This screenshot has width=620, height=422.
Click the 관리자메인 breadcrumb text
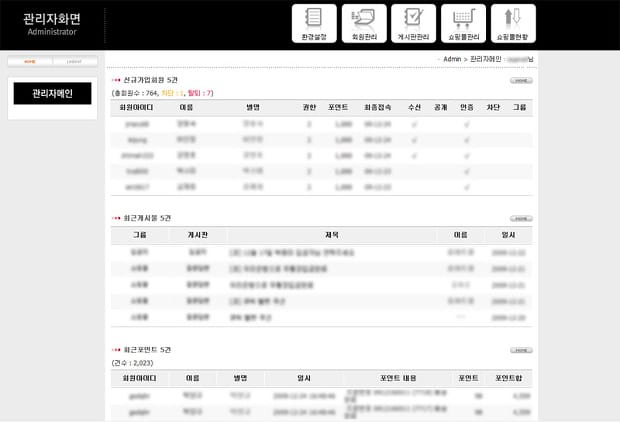pyautogui.click(x=485, y=59)
